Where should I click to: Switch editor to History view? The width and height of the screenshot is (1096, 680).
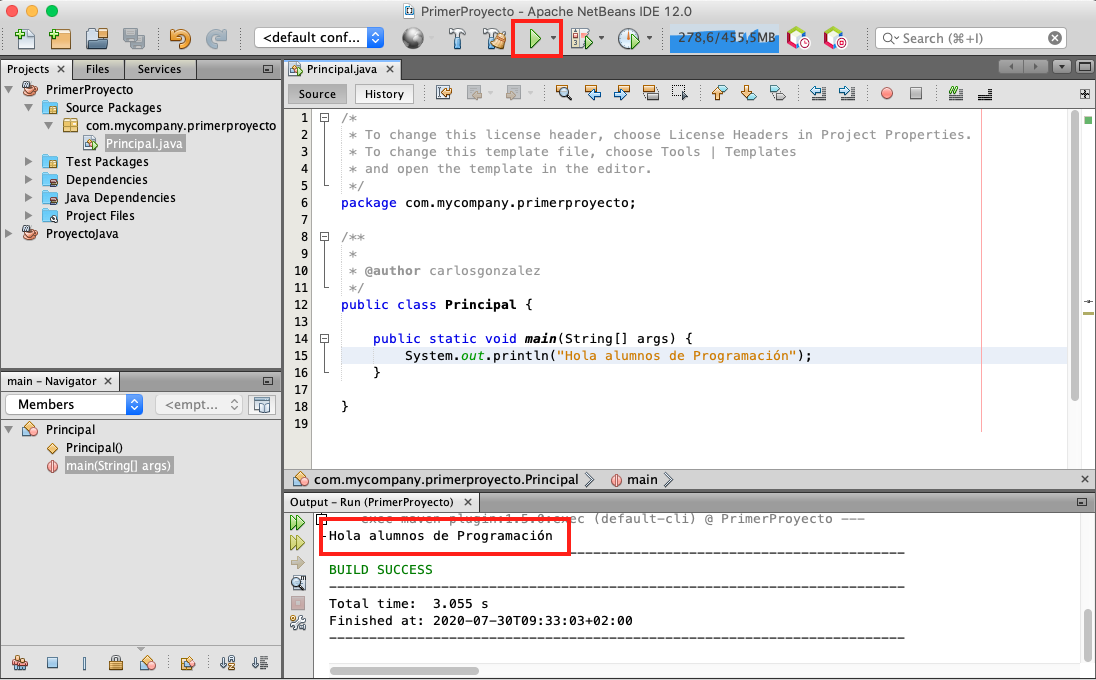point(384,94)
